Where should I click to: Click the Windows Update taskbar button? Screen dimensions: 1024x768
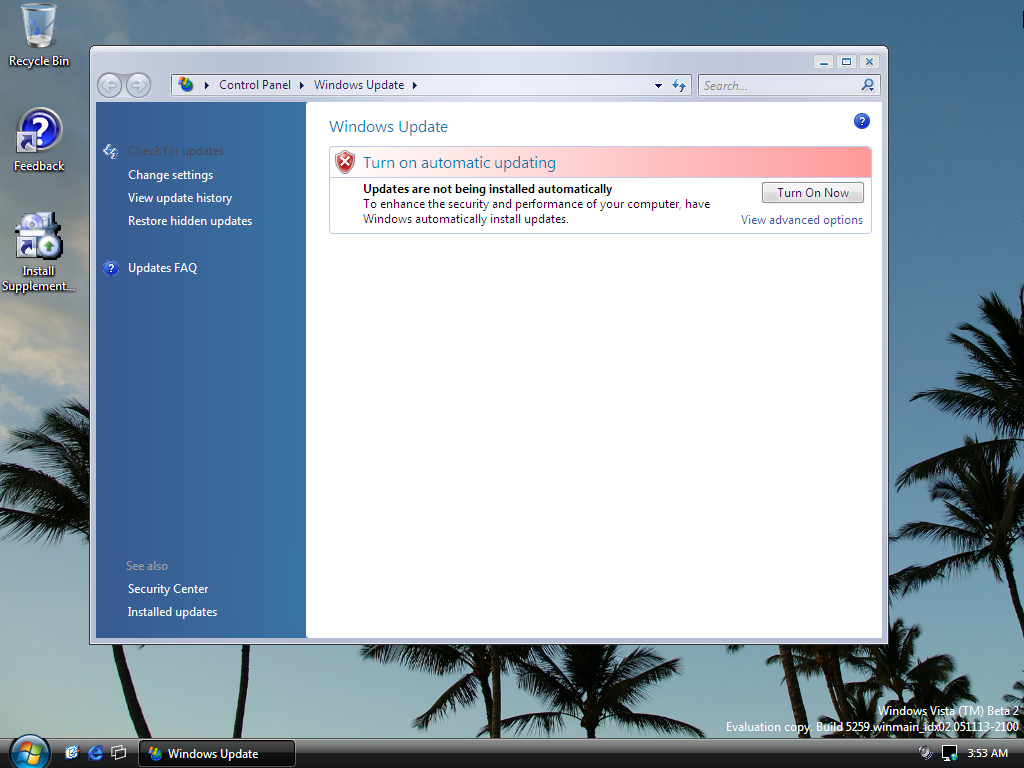217,754
